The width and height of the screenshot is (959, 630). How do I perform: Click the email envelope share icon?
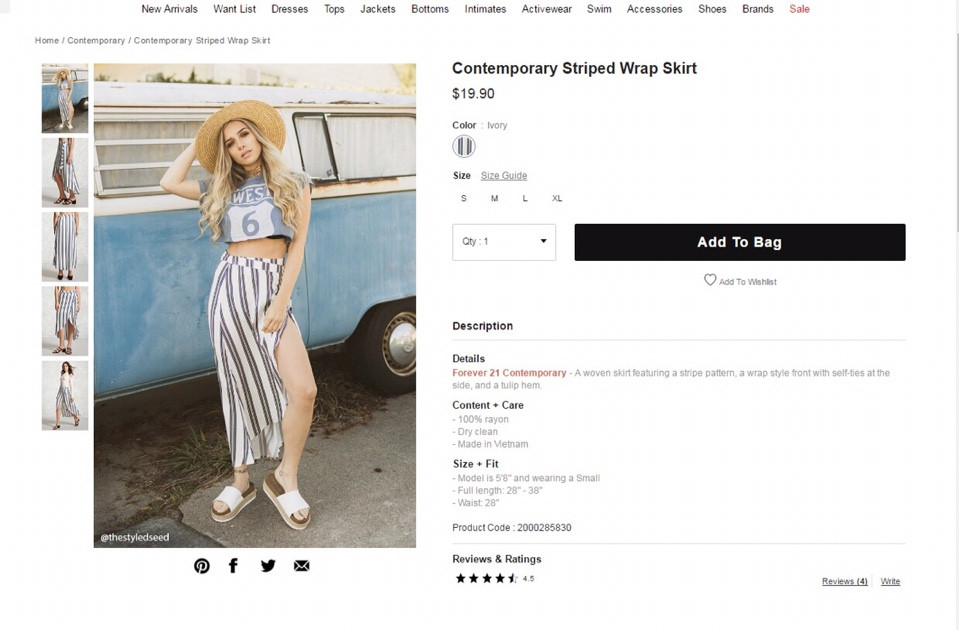[x=301, y=566]
